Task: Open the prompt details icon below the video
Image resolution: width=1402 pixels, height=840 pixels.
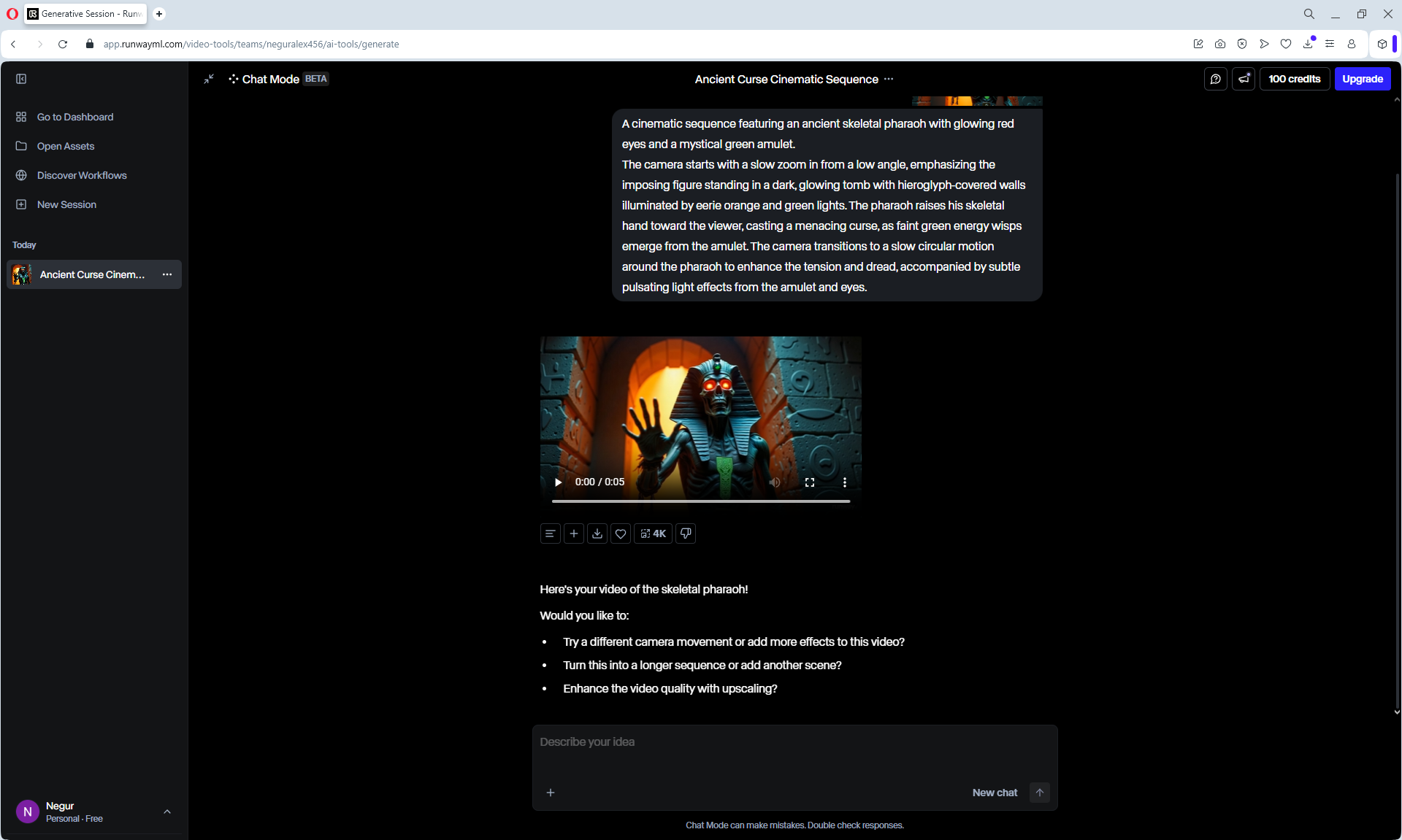Action: [551, 533]
